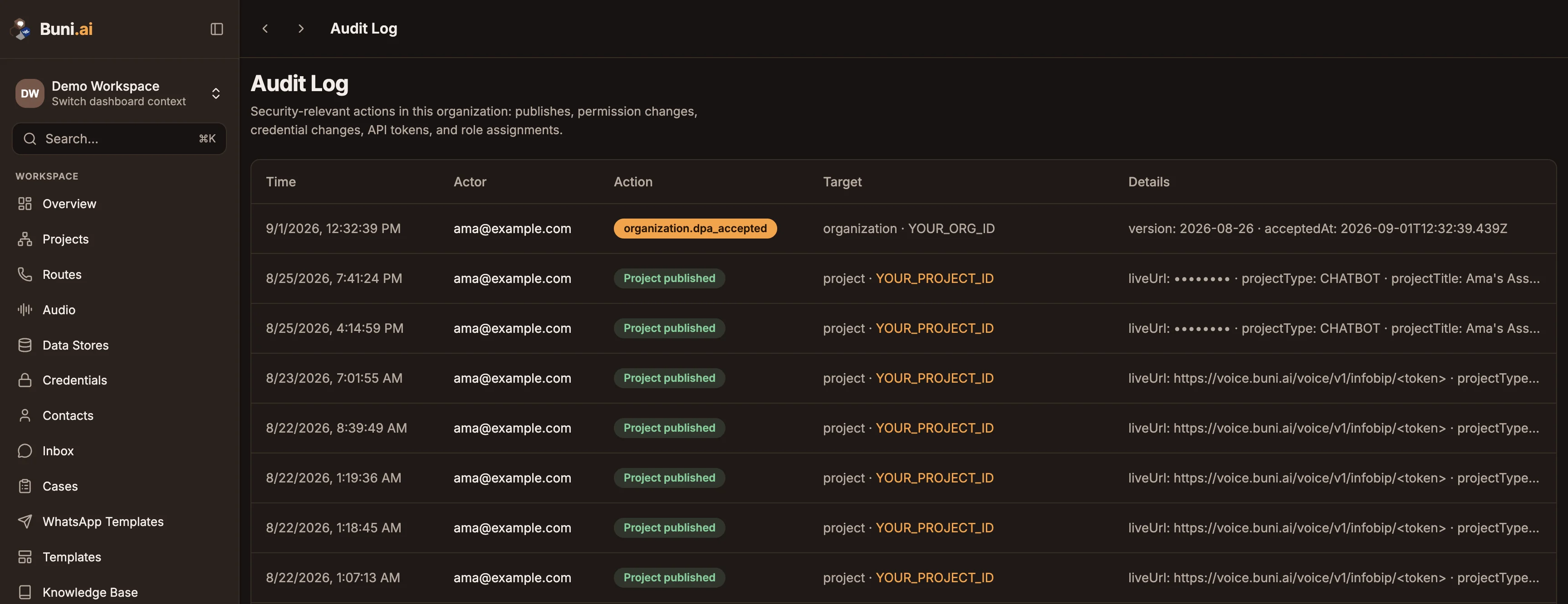The image size is (1568, 604).
Task: Click the Audit Log breadcrumb title in top bar
Action: (x=363, y=29)
